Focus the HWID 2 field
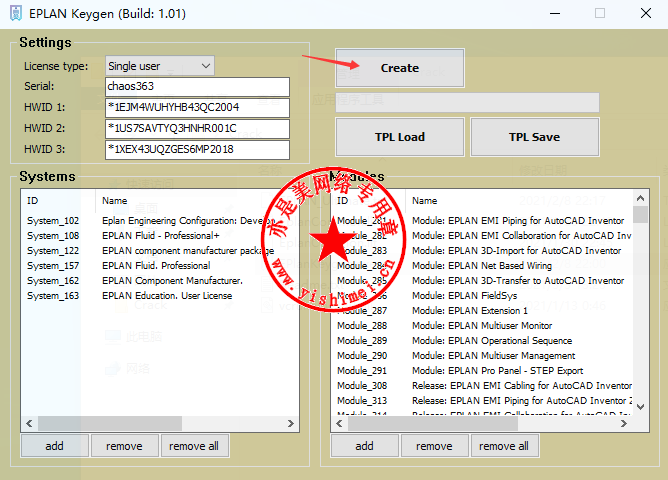Image resolution: width=668 pixels, height=480 pixels. [197, 128]
